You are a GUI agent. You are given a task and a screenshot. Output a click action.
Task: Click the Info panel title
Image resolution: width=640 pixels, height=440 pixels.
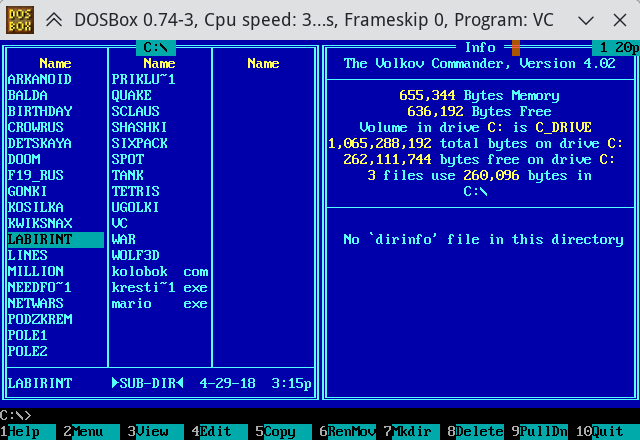click(480, 48)
